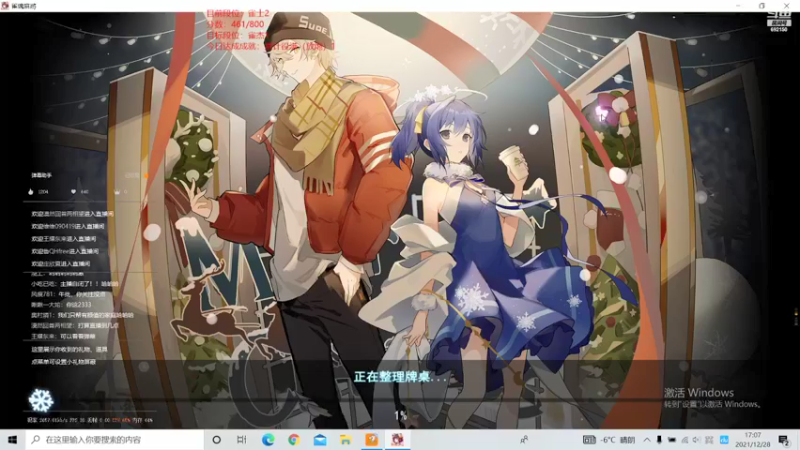Open the volume control tray icon
The height and width of the screenshot is (450, 800).
tap(697, 439)
